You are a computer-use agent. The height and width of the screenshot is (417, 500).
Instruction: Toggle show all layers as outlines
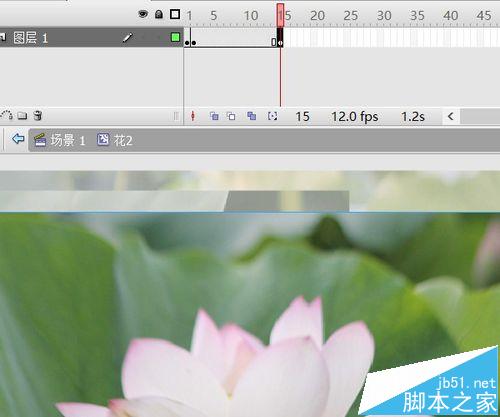(175, 14)
